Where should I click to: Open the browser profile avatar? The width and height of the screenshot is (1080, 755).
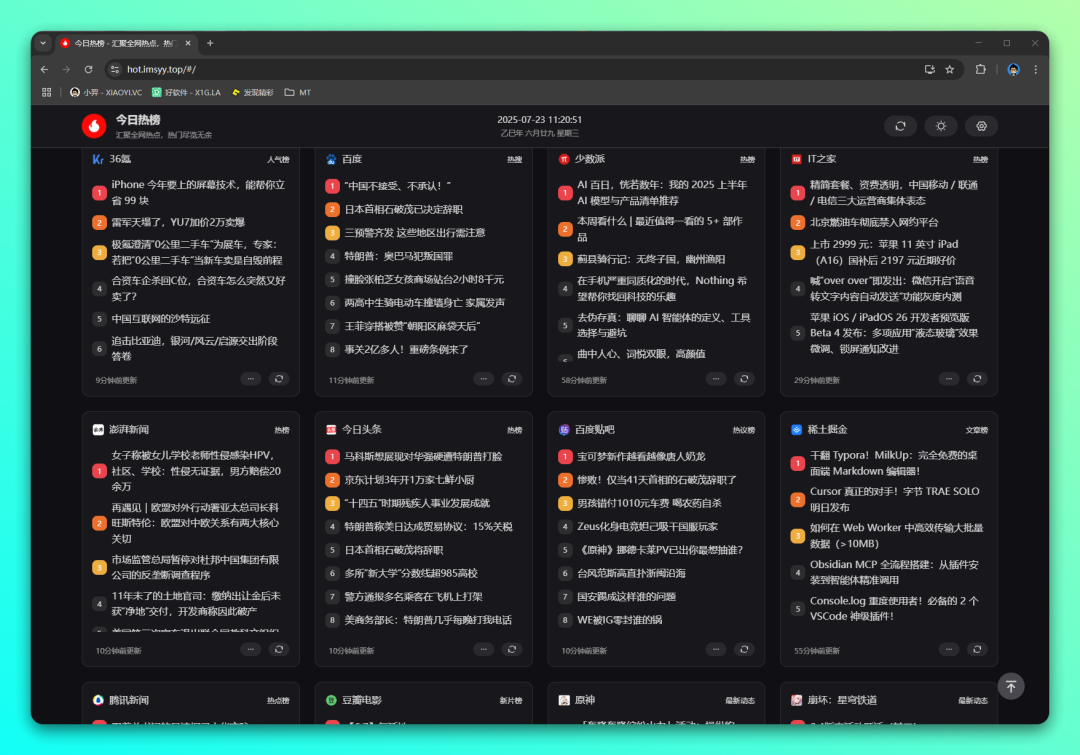pyautogui.click(x=1013, y=70)
